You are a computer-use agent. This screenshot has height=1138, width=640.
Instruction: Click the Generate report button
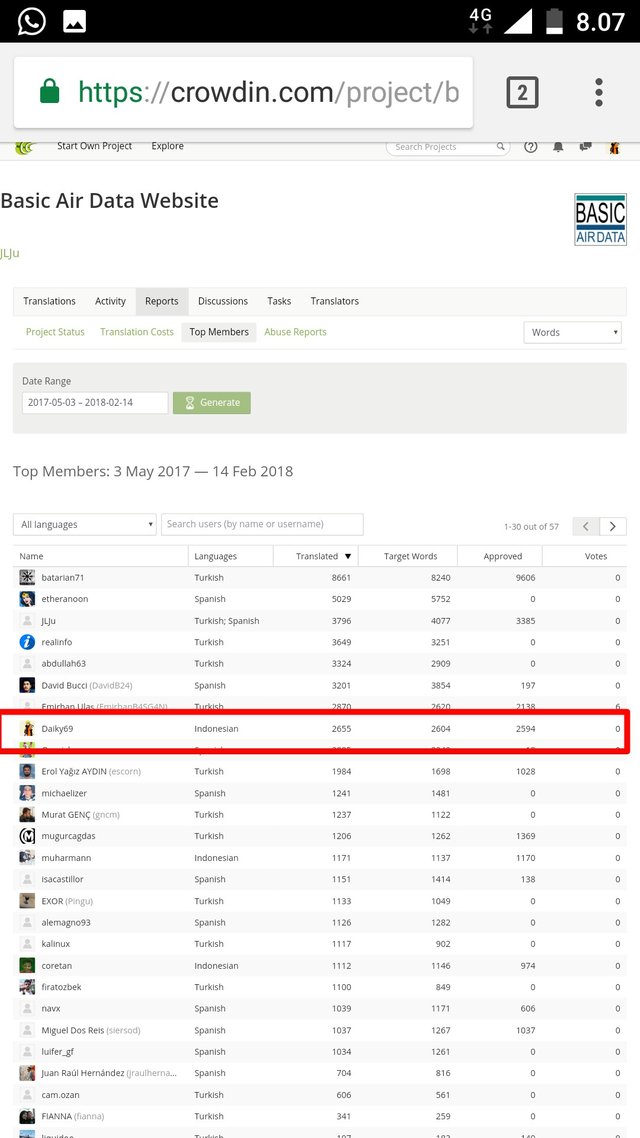(212, 402)
